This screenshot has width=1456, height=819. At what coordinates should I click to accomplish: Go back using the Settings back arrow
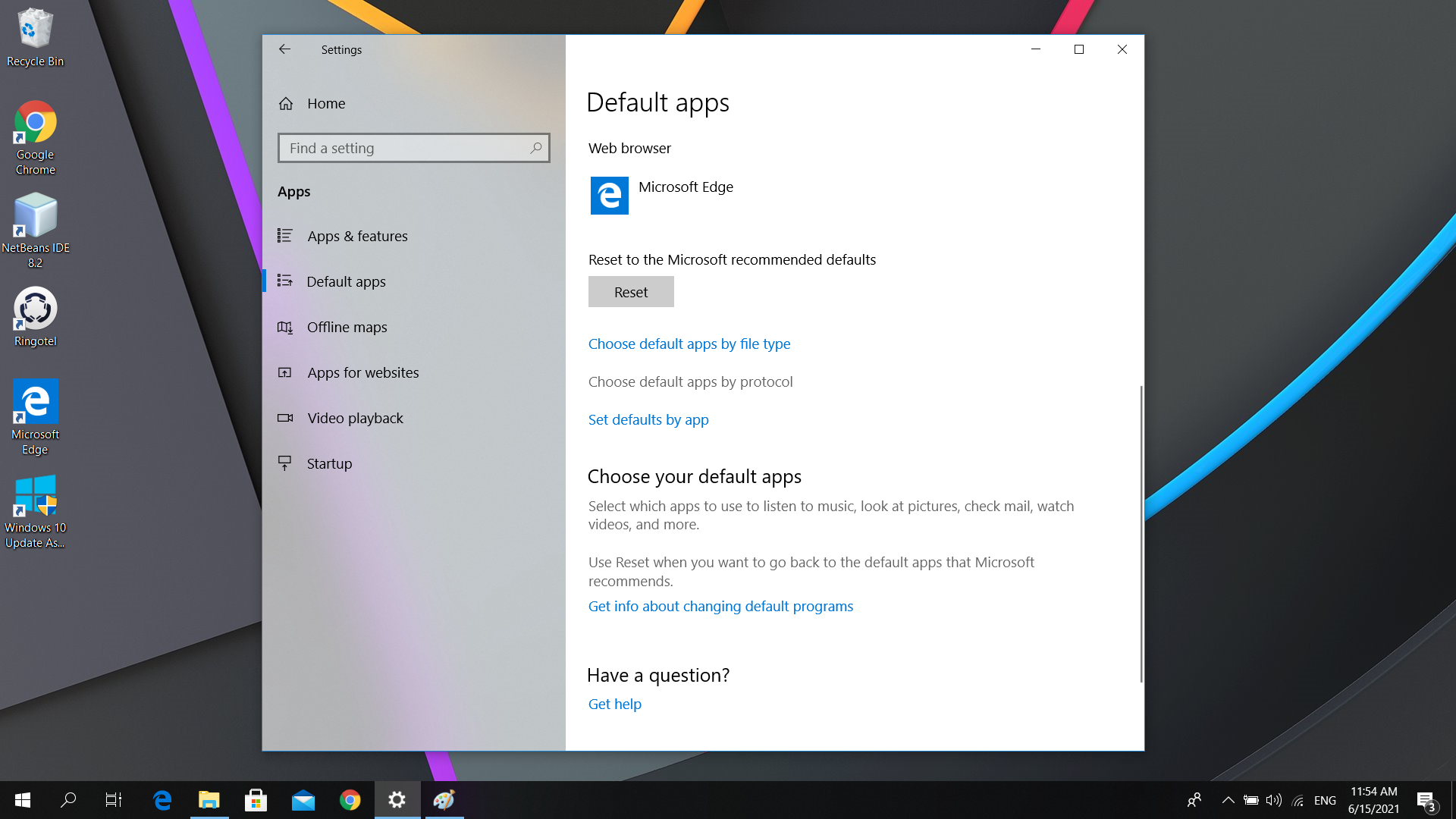[284, 49]
